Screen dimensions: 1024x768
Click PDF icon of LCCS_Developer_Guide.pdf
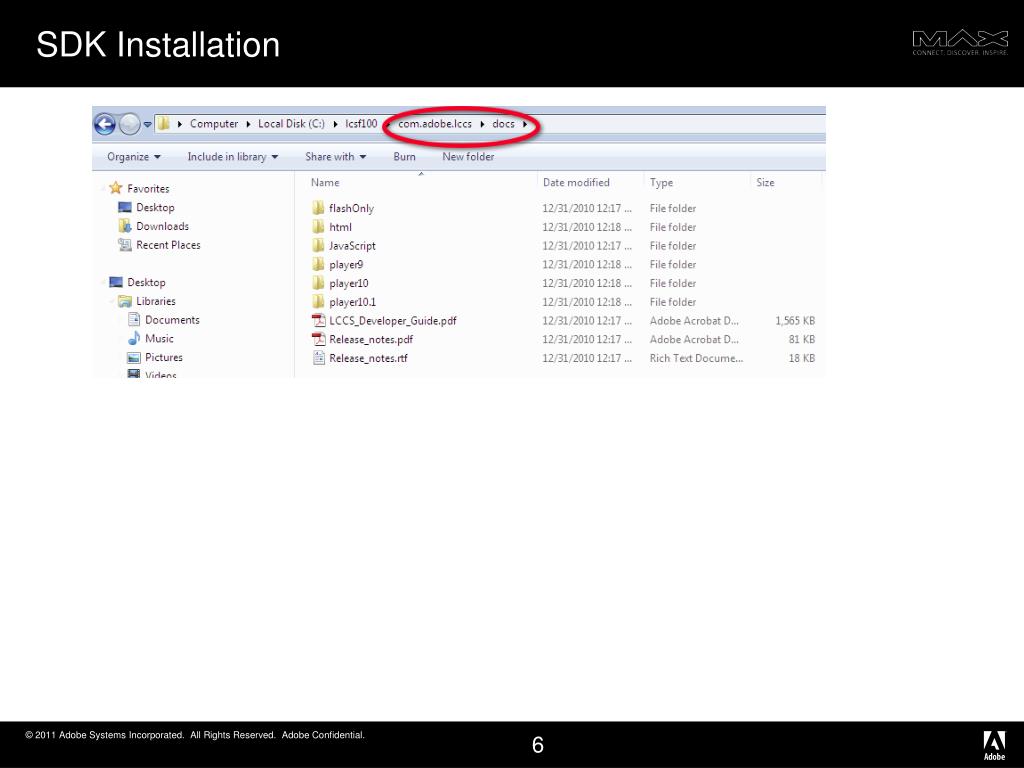pos(319,321)
